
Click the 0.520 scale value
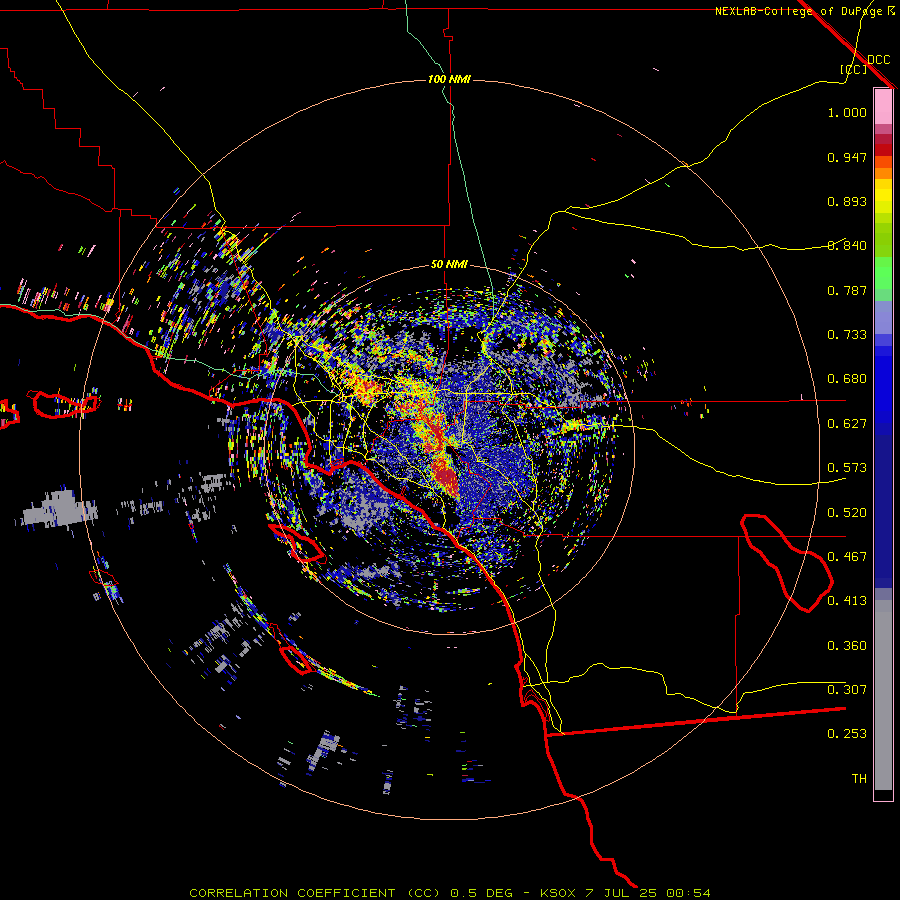click(847, 513)
